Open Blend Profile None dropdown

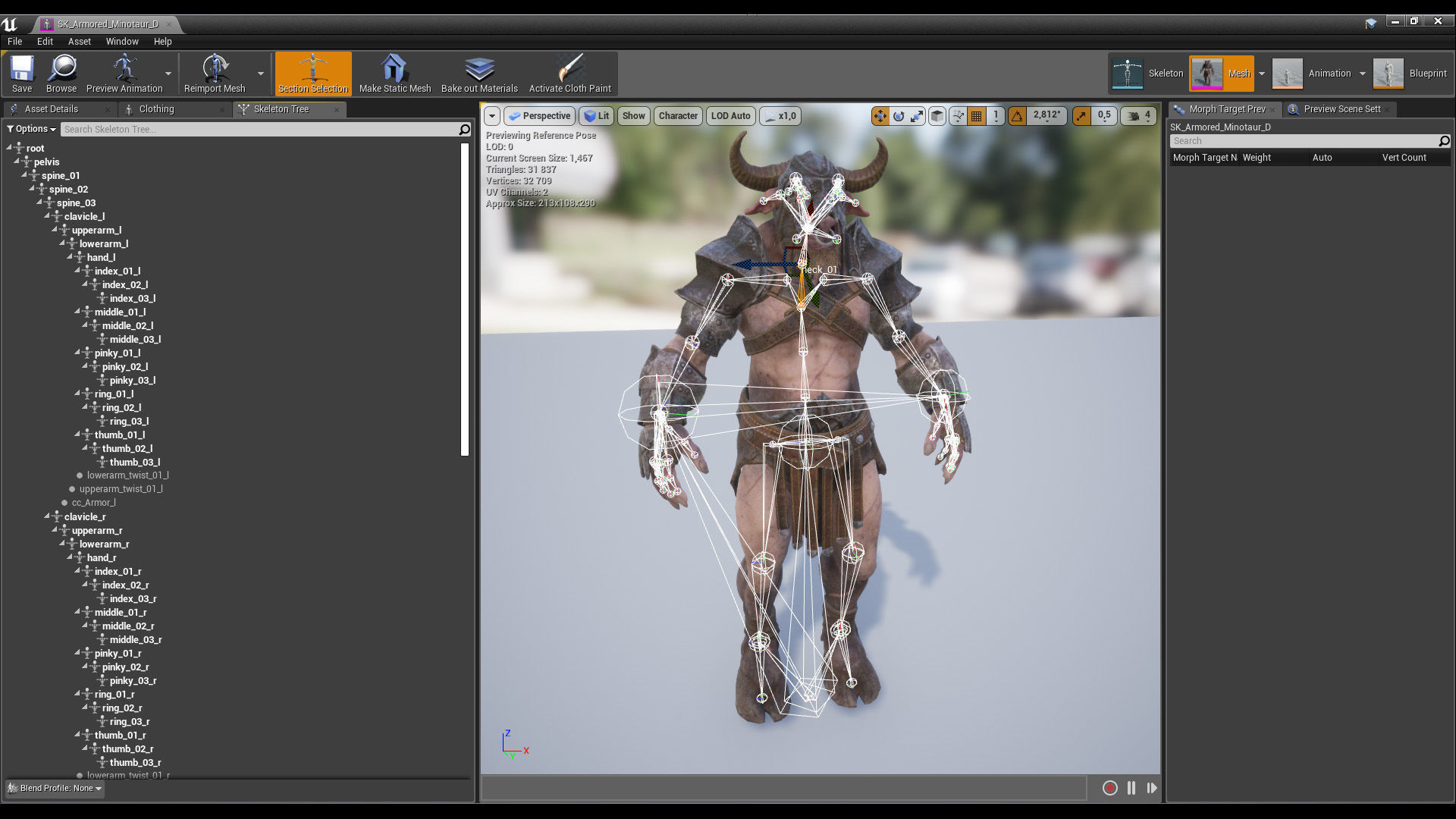click(x=55, y=789)
